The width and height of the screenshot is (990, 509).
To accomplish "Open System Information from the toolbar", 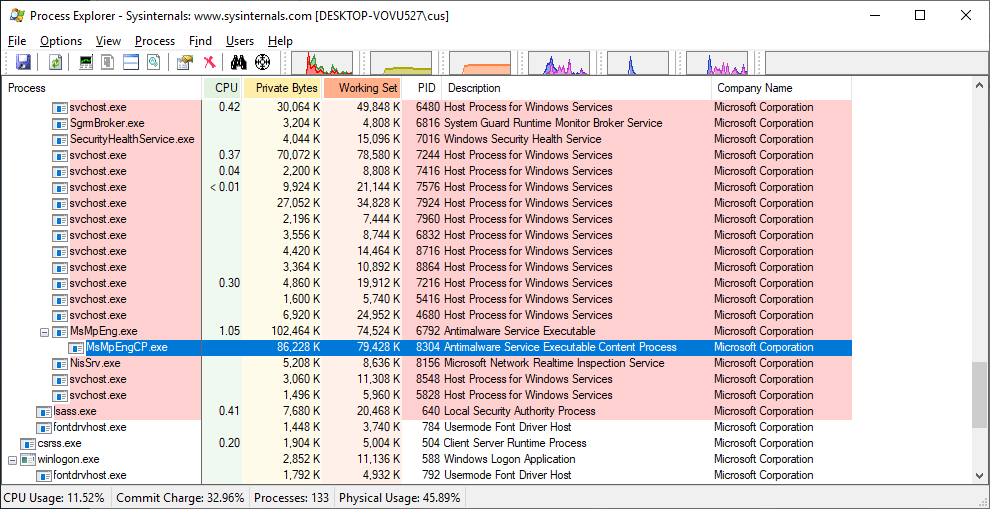I will tap(86, 62).
